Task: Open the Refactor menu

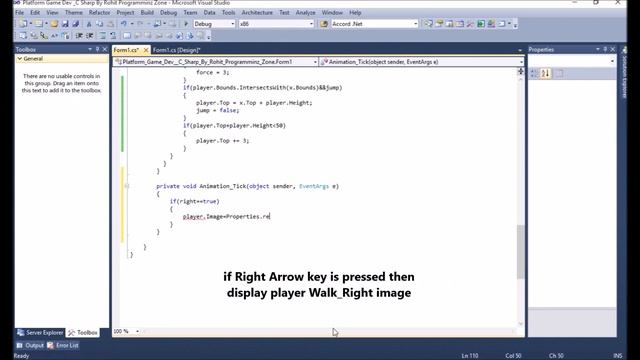Action: tap(100, 13)
